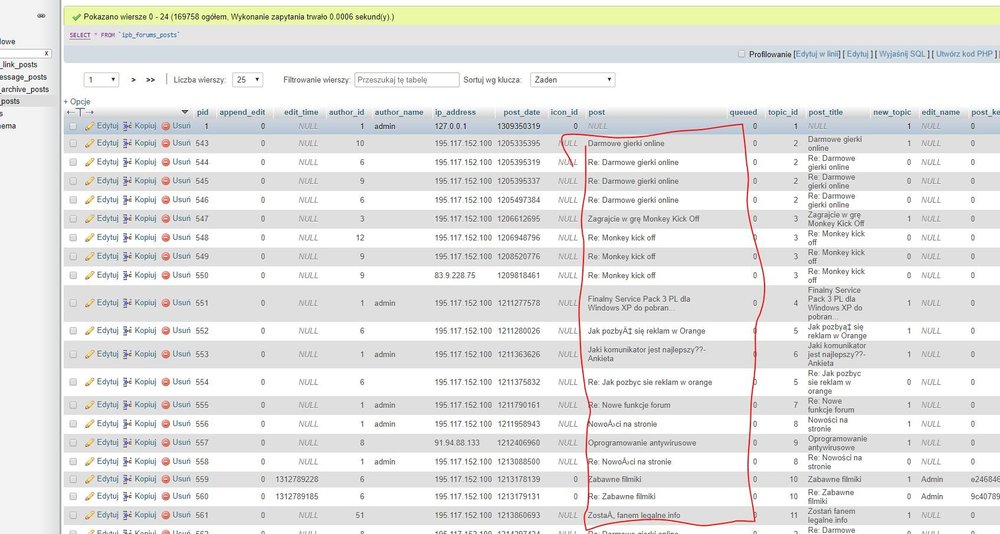Open the page number dropdown

click(103, 79)
